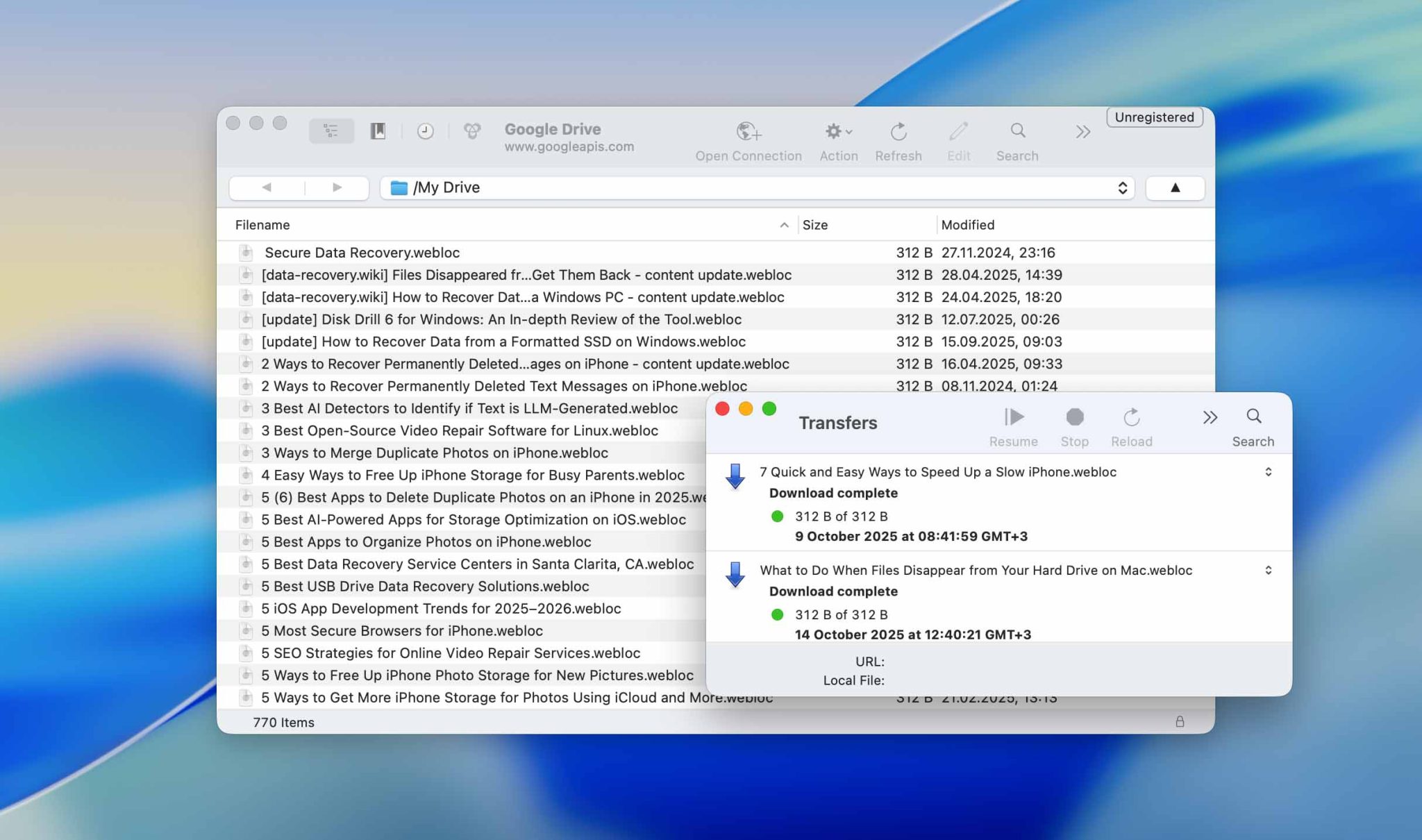Expand details of slow iPhone transfer
The width and height of the screenshot is (1422, 840).
tap(1269, 472)
